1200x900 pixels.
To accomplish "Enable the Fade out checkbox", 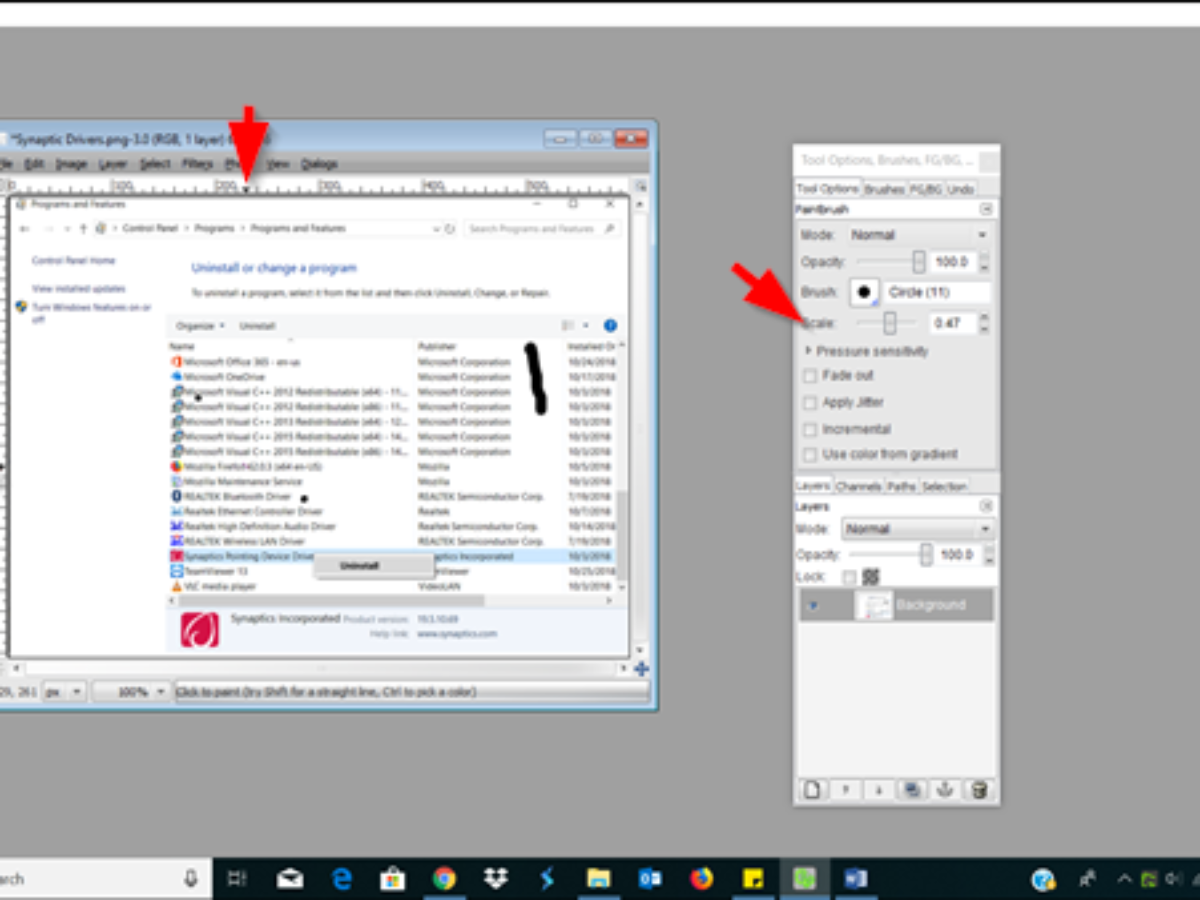I will coord(810,376).
